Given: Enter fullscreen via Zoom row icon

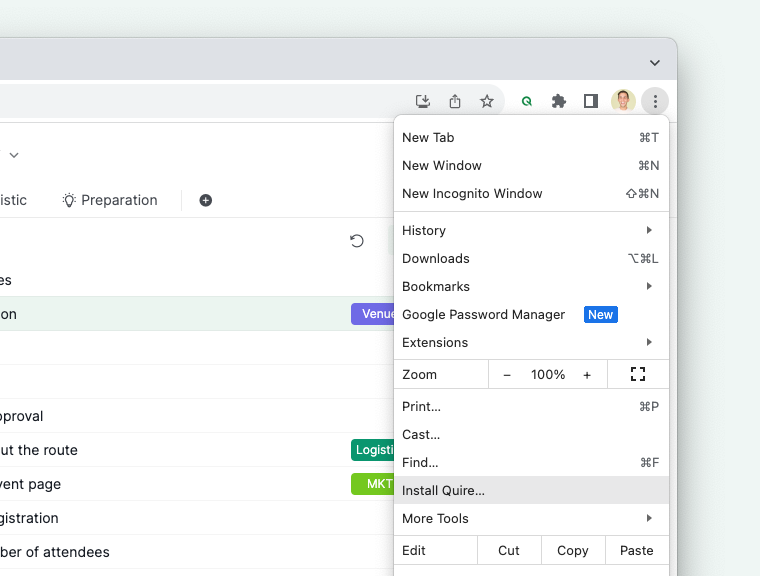Looking at the screenshot, I should click(x=638, y=374).
